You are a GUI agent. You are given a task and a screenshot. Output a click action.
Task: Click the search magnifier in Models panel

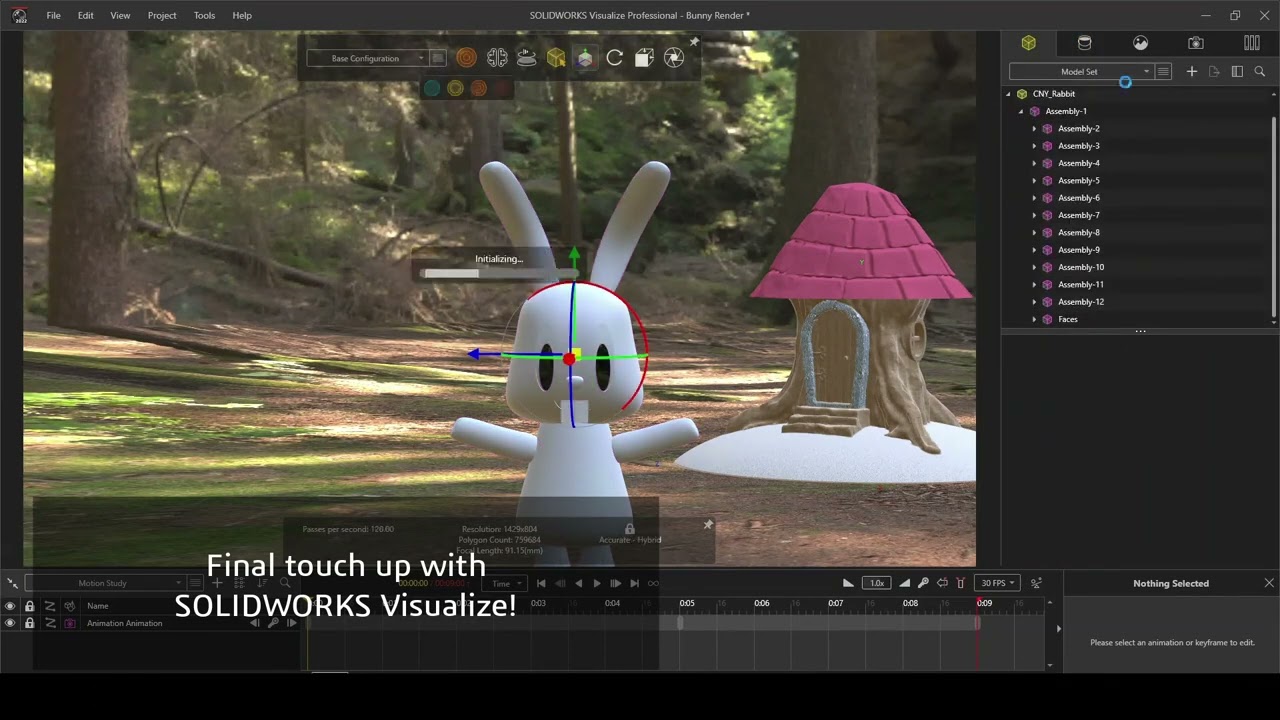tap(1260, 72)
